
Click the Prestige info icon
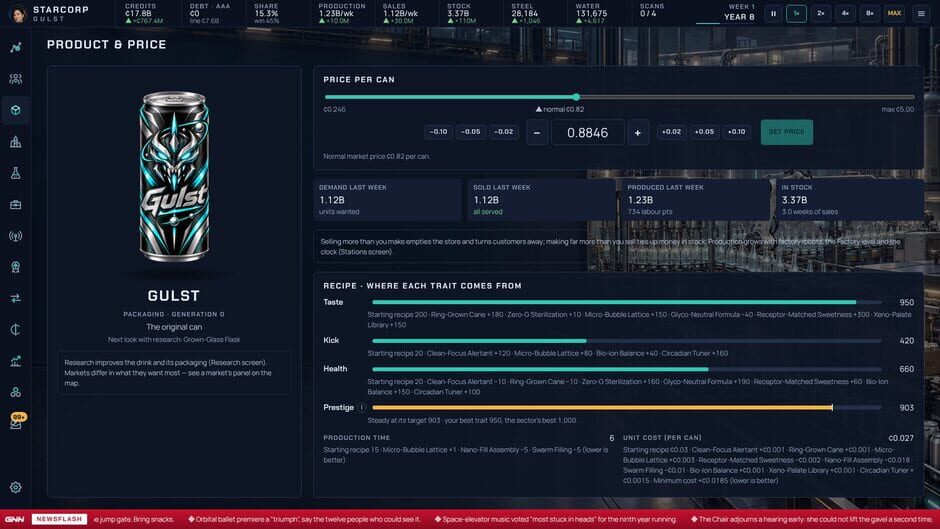pos(361,407)
